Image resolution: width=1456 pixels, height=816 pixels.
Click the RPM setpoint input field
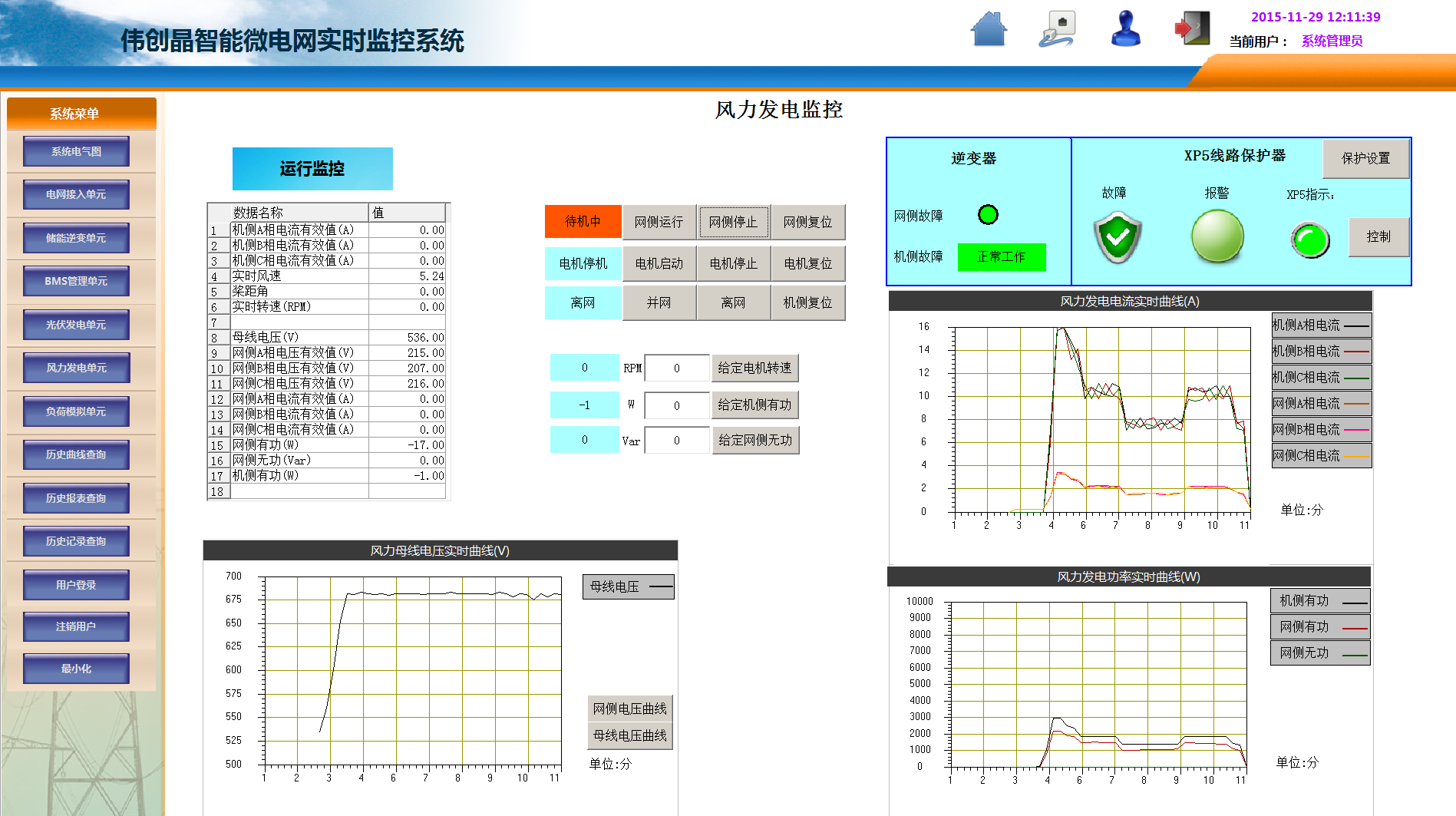(676, 368)
